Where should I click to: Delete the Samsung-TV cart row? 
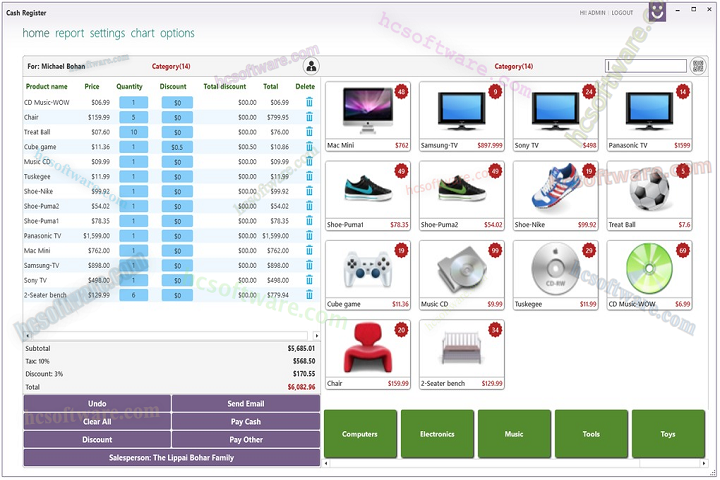click(310, 265)
